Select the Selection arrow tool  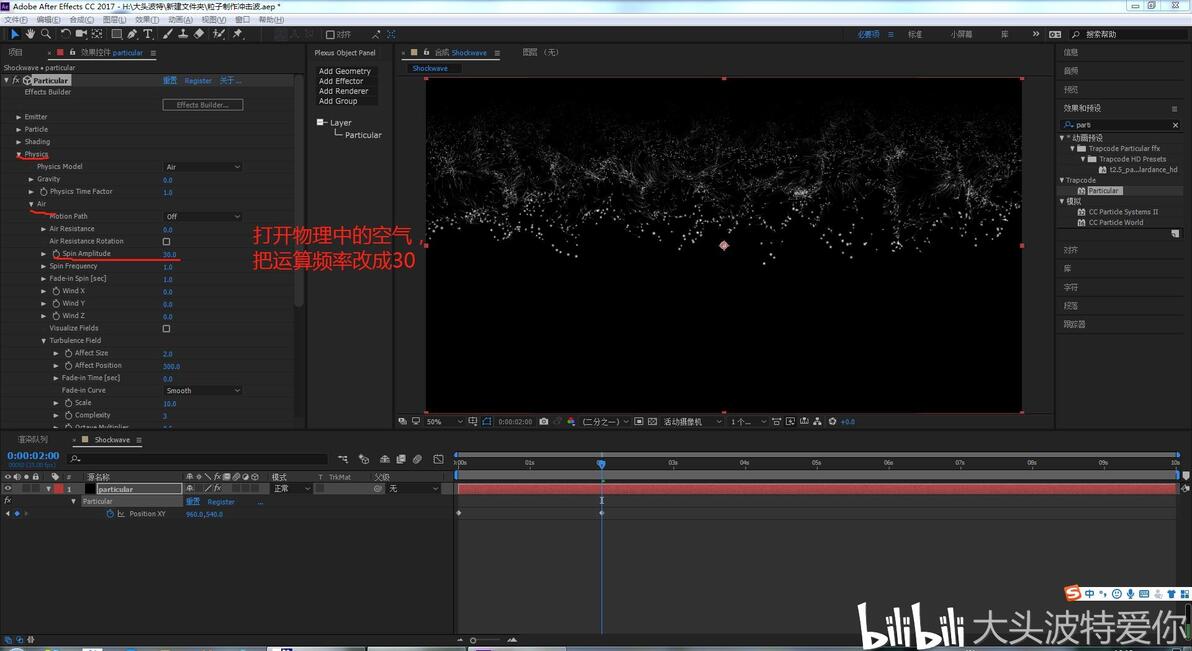click(14, 34)
